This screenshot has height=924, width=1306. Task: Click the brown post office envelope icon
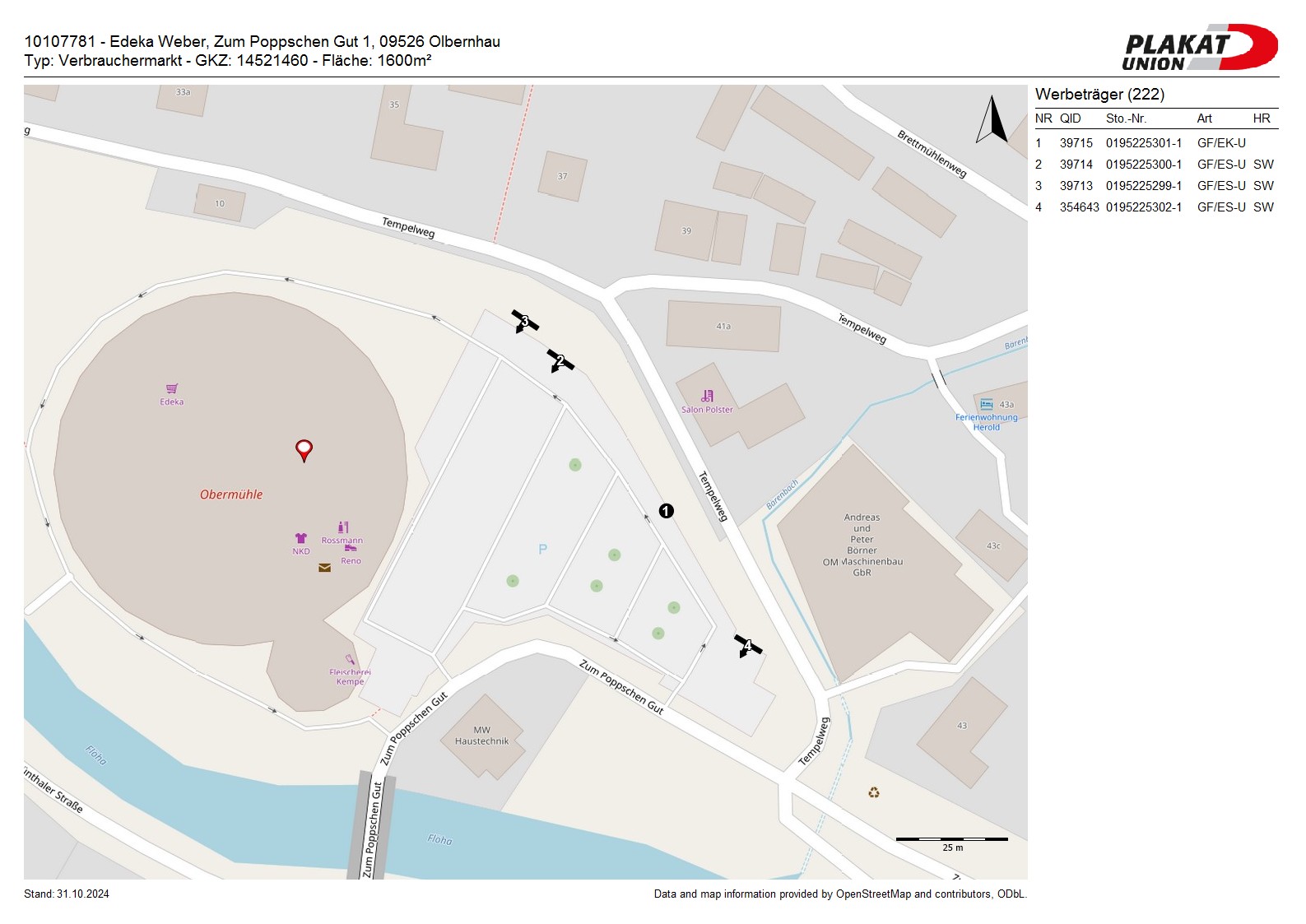pos(325,568)
